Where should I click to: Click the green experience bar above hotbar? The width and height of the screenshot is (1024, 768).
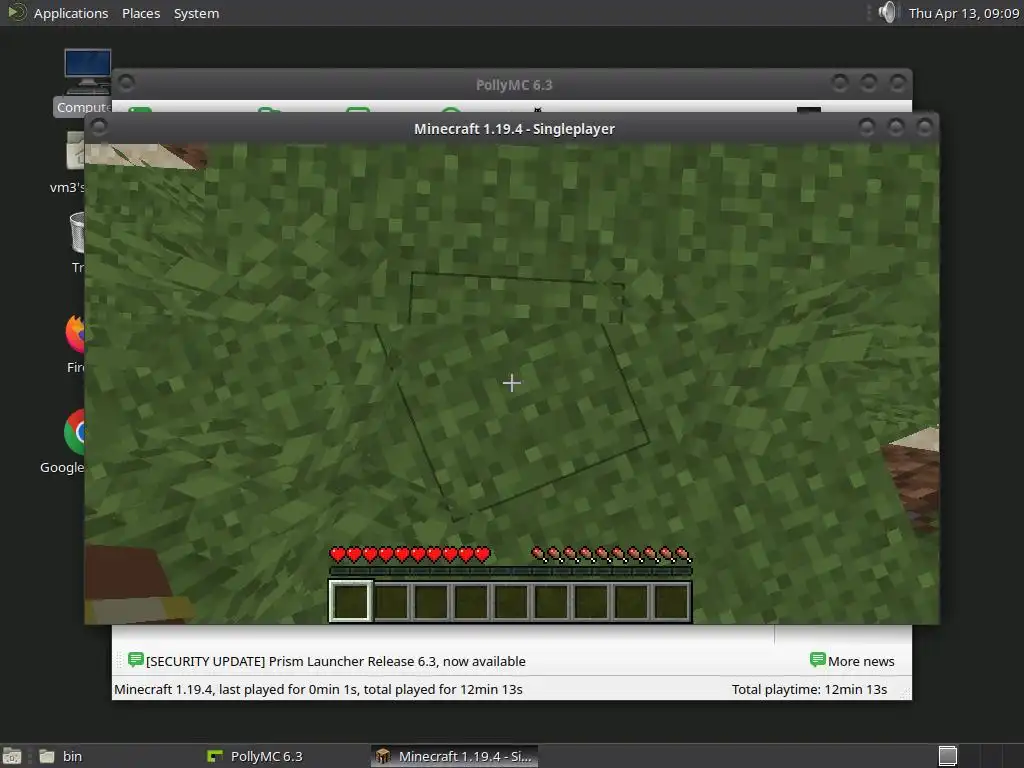pos(511,571)
